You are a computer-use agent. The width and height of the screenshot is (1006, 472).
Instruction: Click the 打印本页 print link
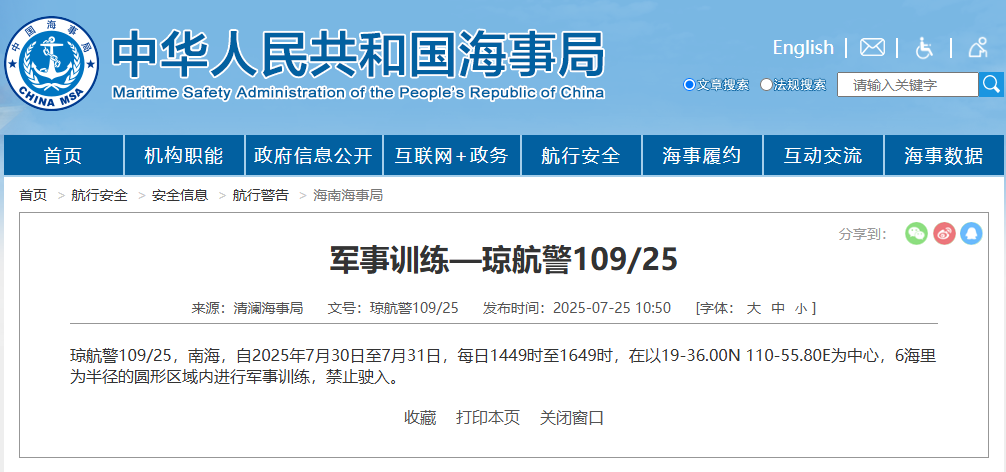tap(488, 418)
